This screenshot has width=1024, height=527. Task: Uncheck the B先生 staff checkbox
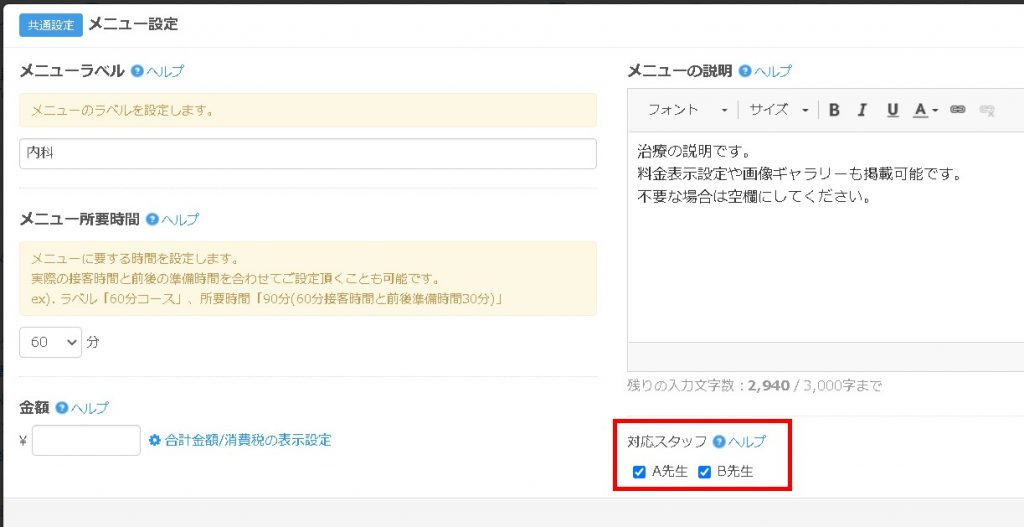[x=704, y=472]
